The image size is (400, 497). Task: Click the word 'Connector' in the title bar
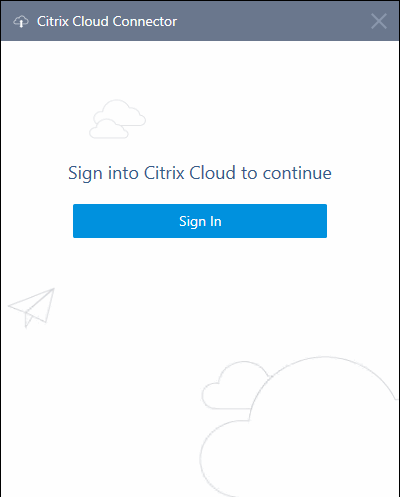145,22
